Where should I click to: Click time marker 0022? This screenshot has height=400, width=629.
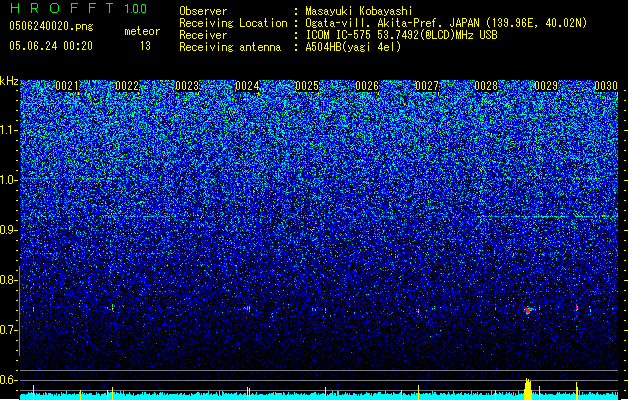[127, 86]
